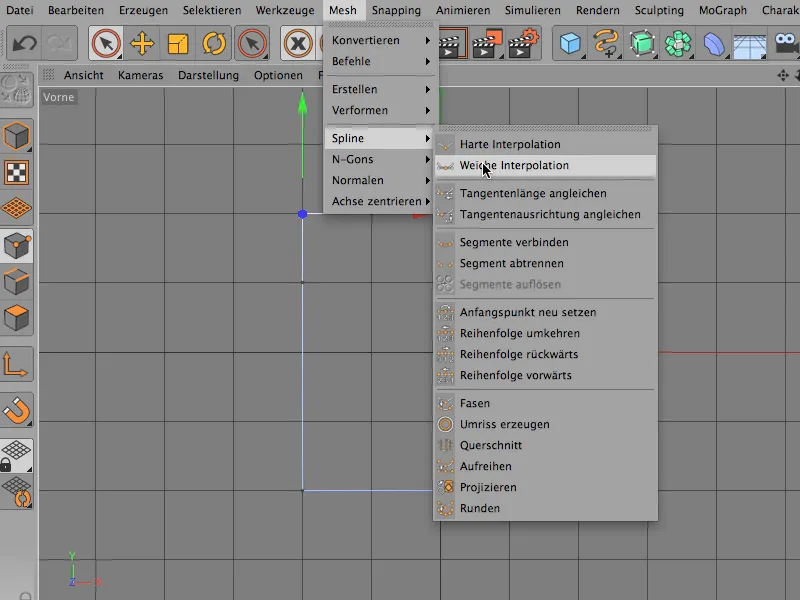
Task: Click the orange Workplane grid icon
Action: (x=17, y=208)
